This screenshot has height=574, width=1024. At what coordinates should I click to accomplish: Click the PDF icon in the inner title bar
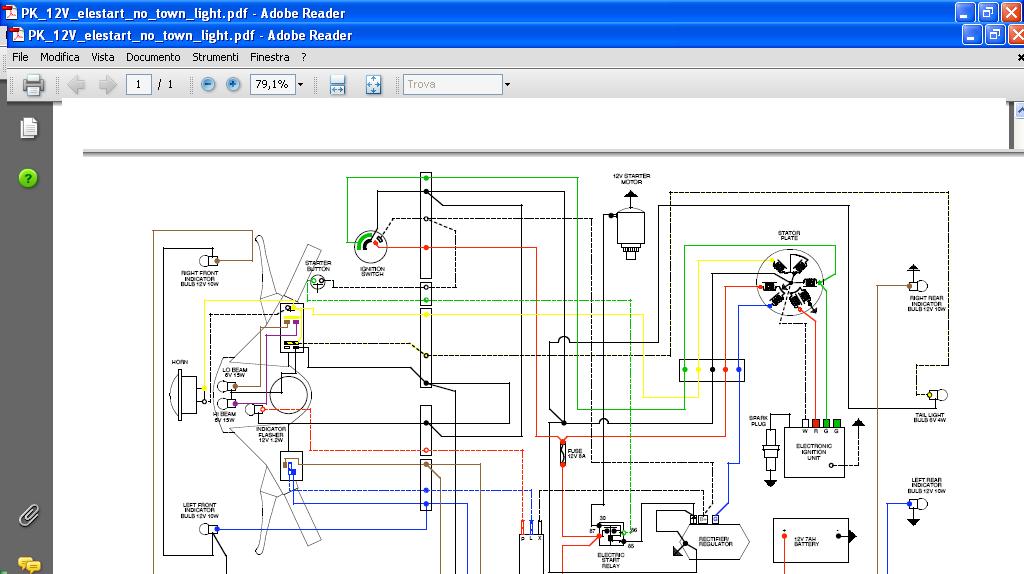tap(18, 35)
